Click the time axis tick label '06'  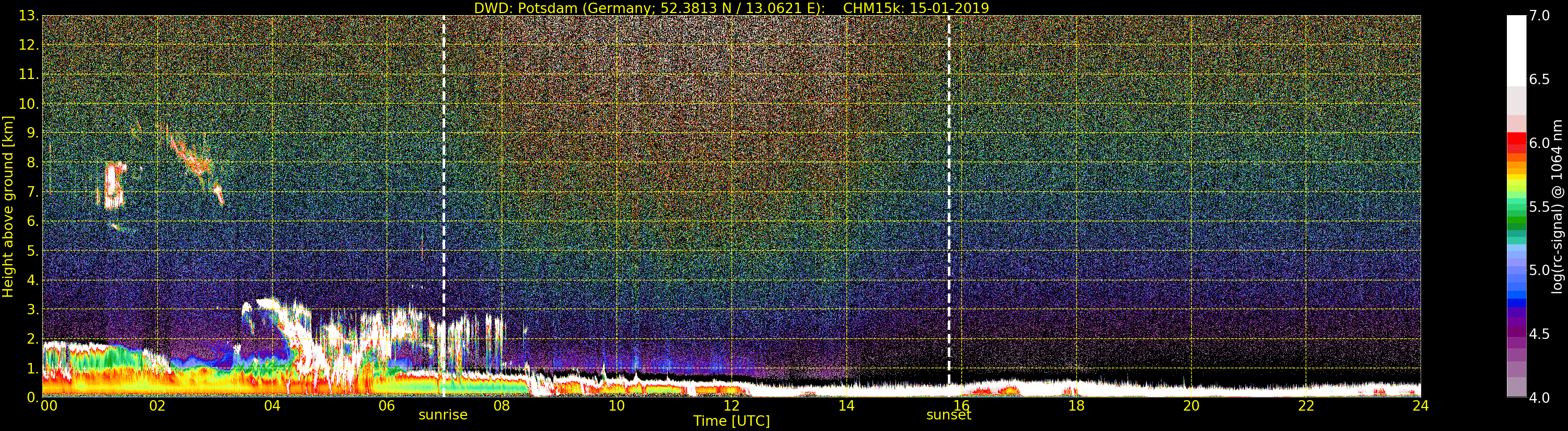pyautogui.click(x=387, y=405)
